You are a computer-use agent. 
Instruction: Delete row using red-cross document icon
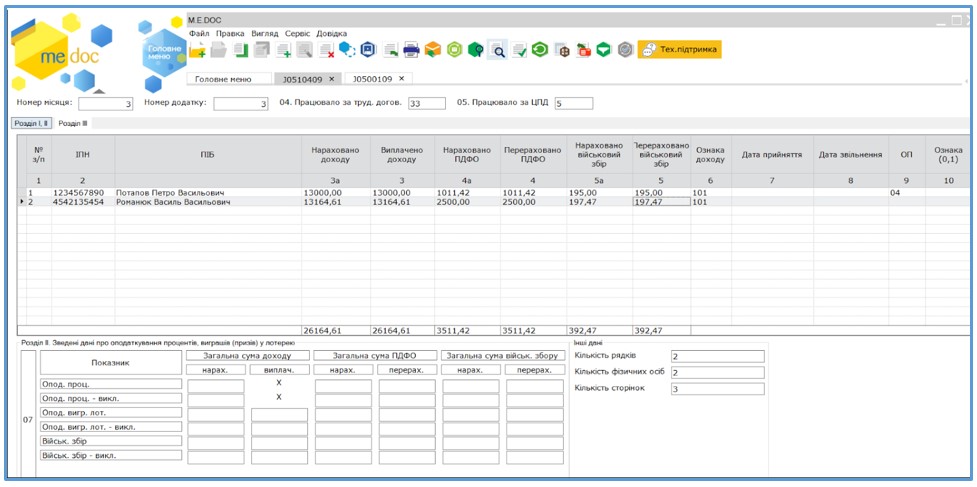326,50
